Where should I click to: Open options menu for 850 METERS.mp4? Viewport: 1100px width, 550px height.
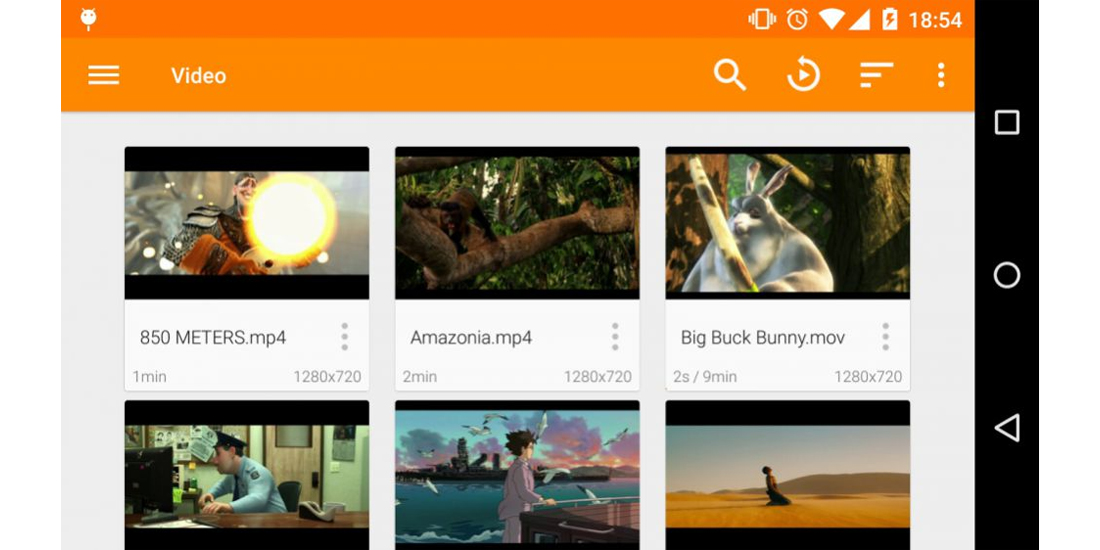tap(344, 337)
